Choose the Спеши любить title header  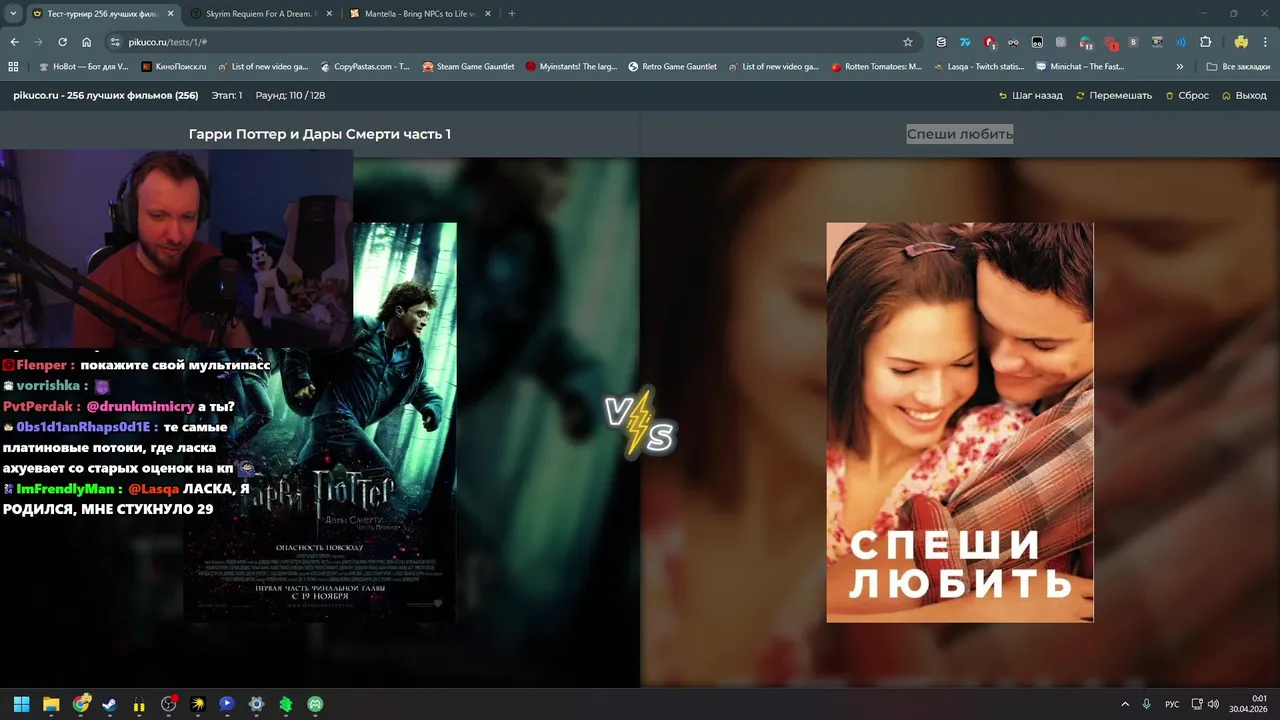(960, 134)
